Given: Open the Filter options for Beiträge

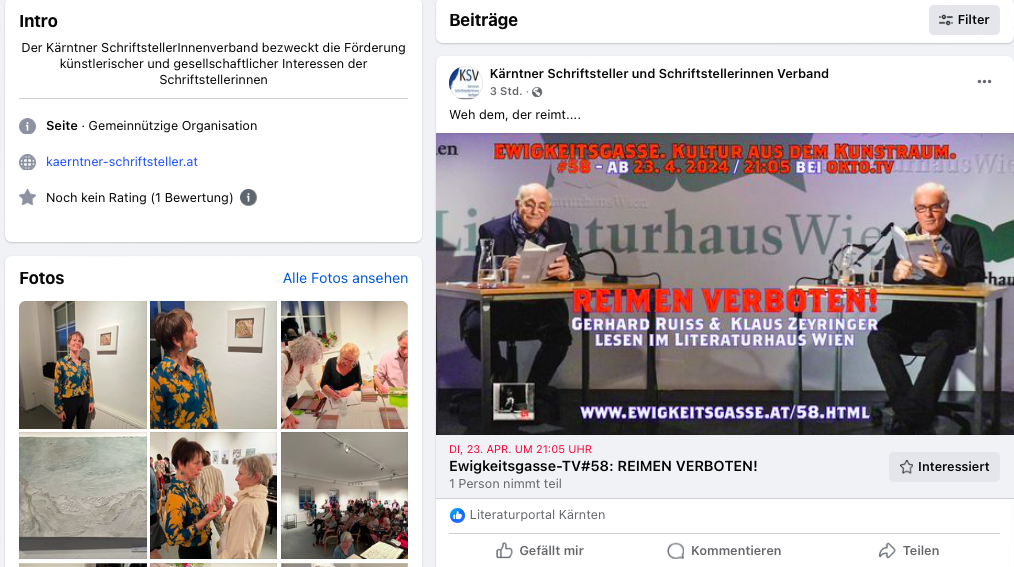Looking at the screenshot, I should tap(964, 20).
